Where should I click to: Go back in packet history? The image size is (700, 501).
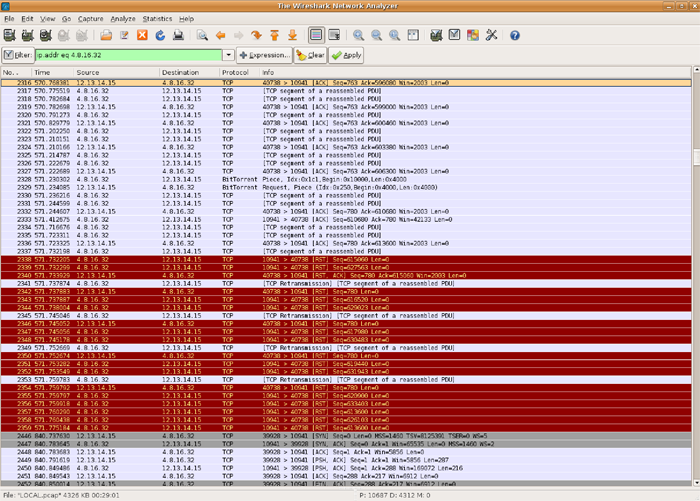(x=222, y=35)
